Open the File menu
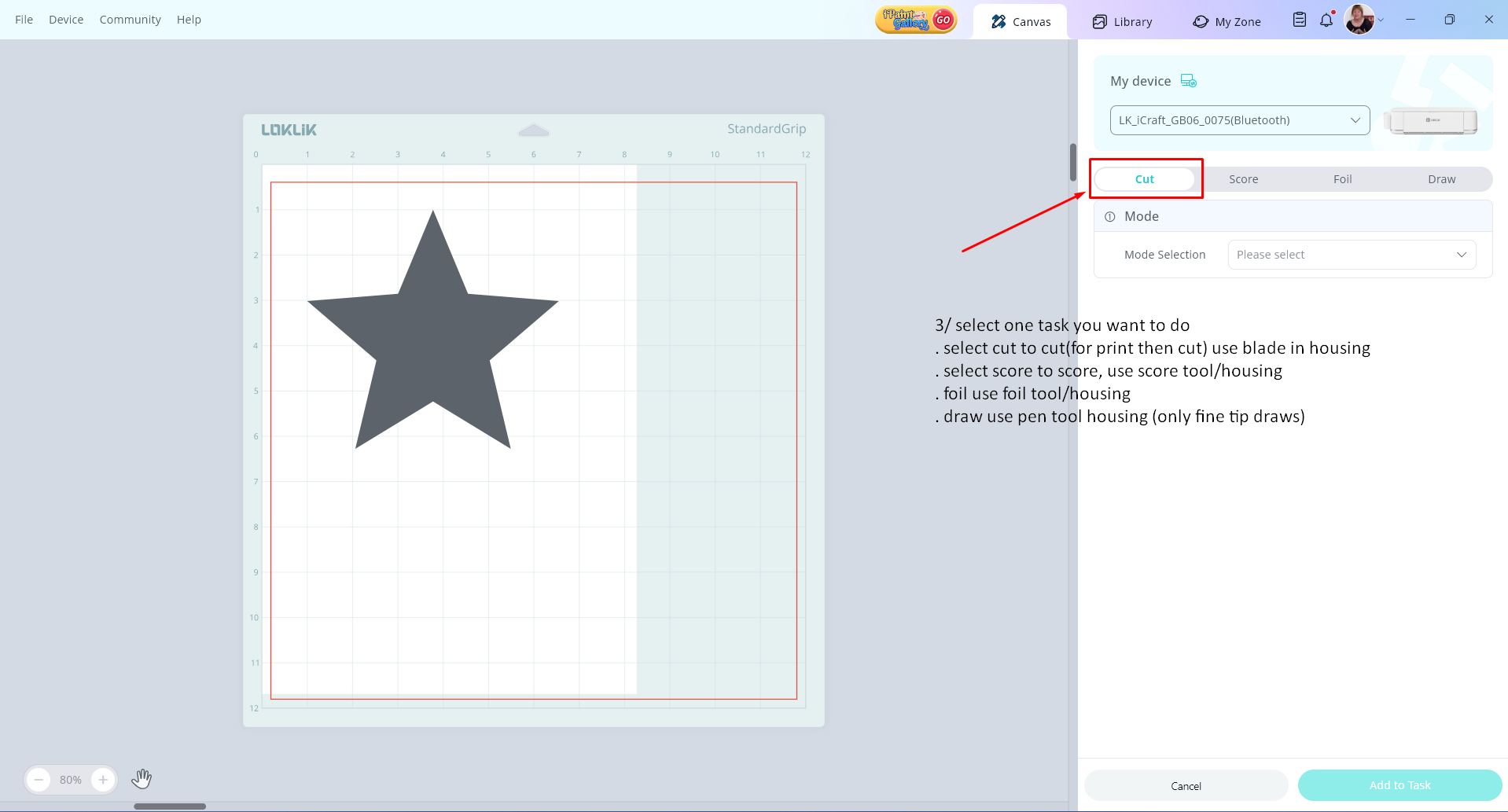 (x=24, y=20)
